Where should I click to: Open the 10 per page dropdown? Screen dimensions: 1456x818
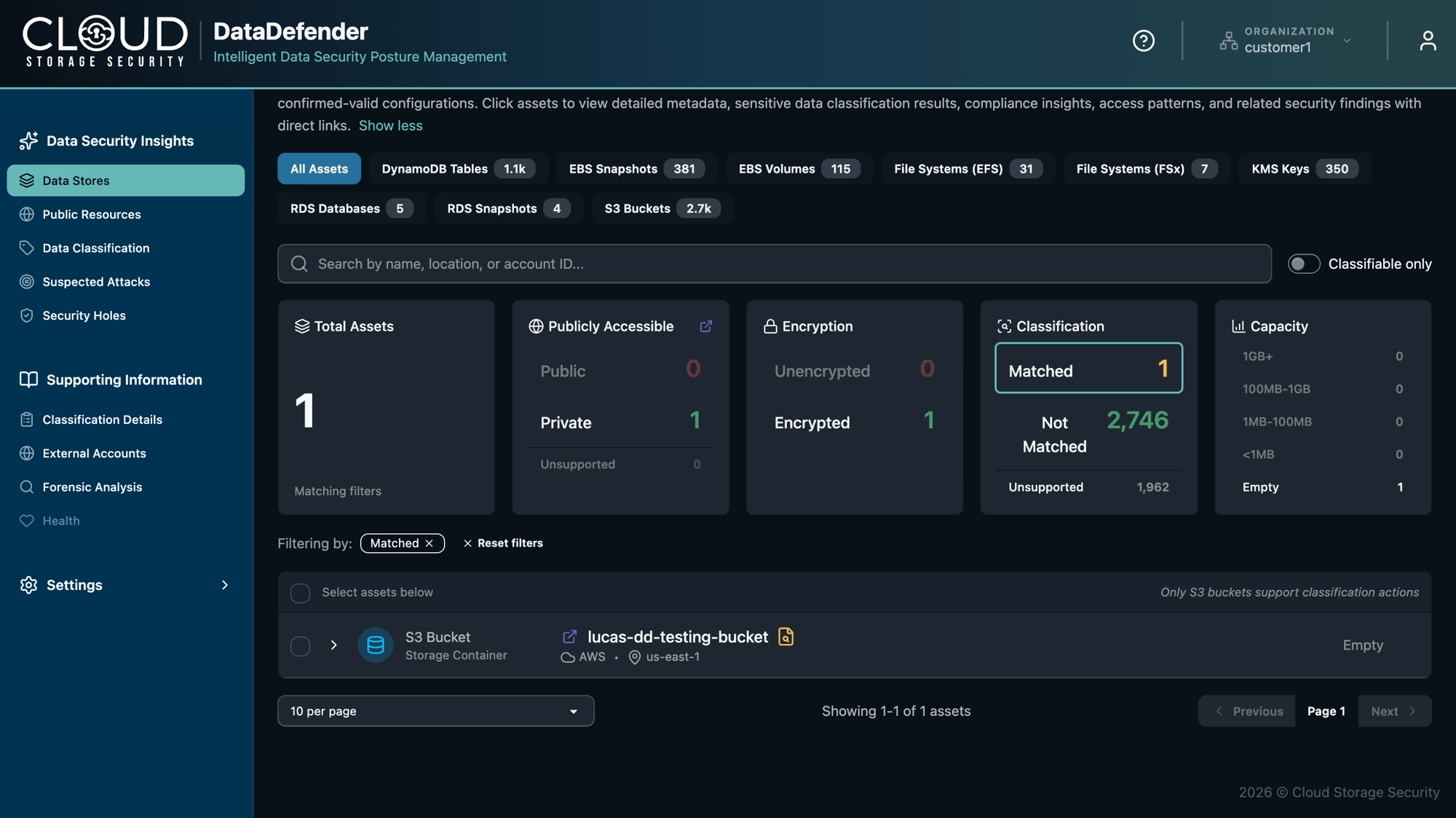tap(435, 711)
